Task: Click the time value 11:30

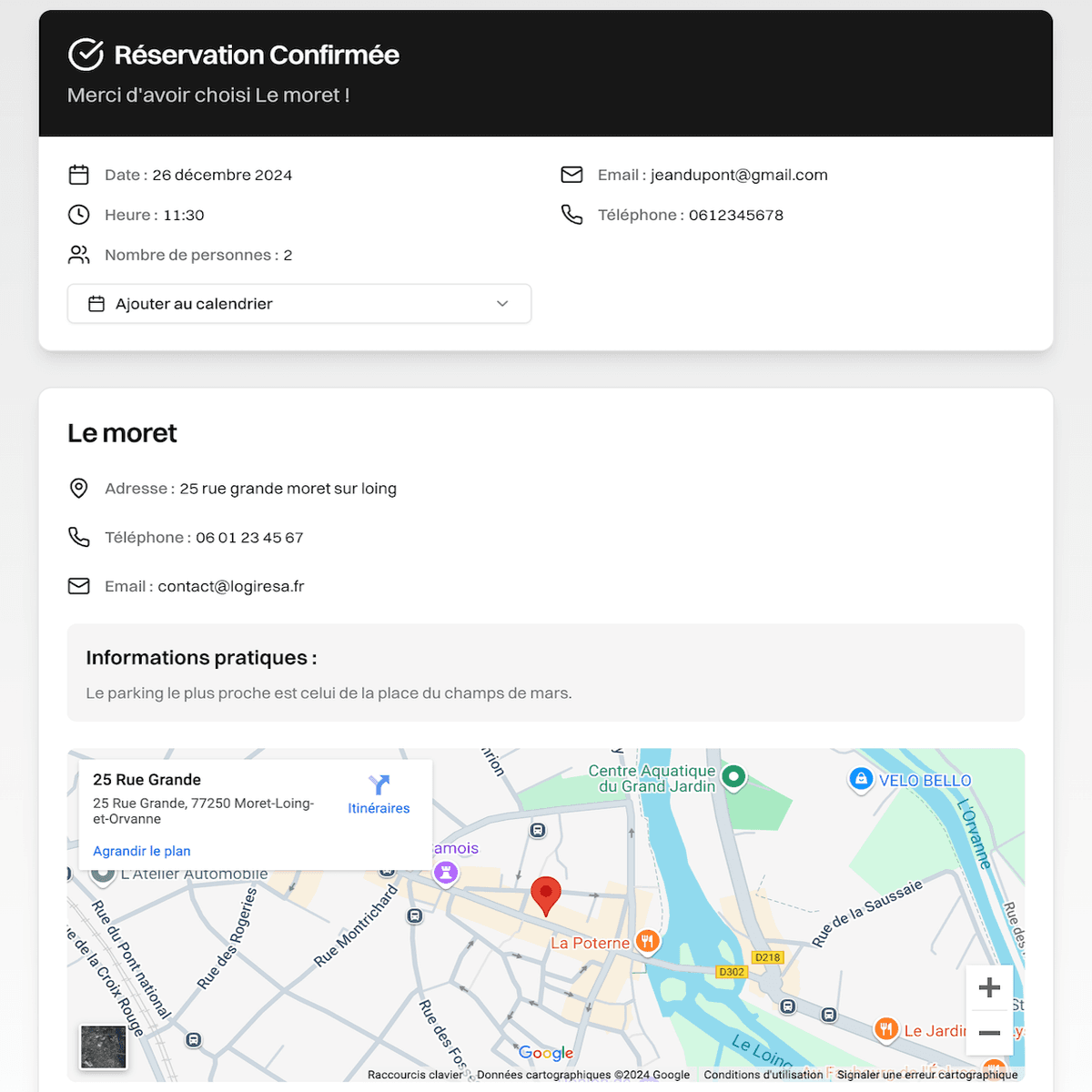Action: pos(184,215)
